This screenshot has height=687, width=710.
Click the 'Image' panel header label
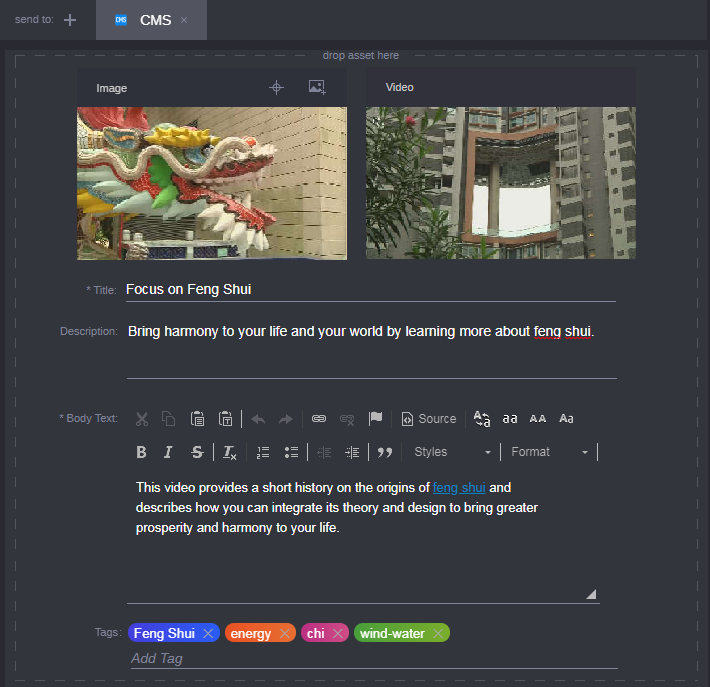(111, 88)
